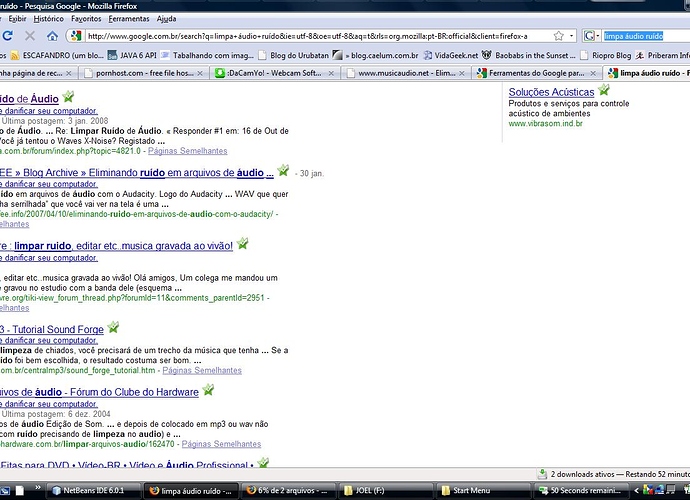
Task: Click star icon beside Eliminando ruído result
Action: (283, 170)
